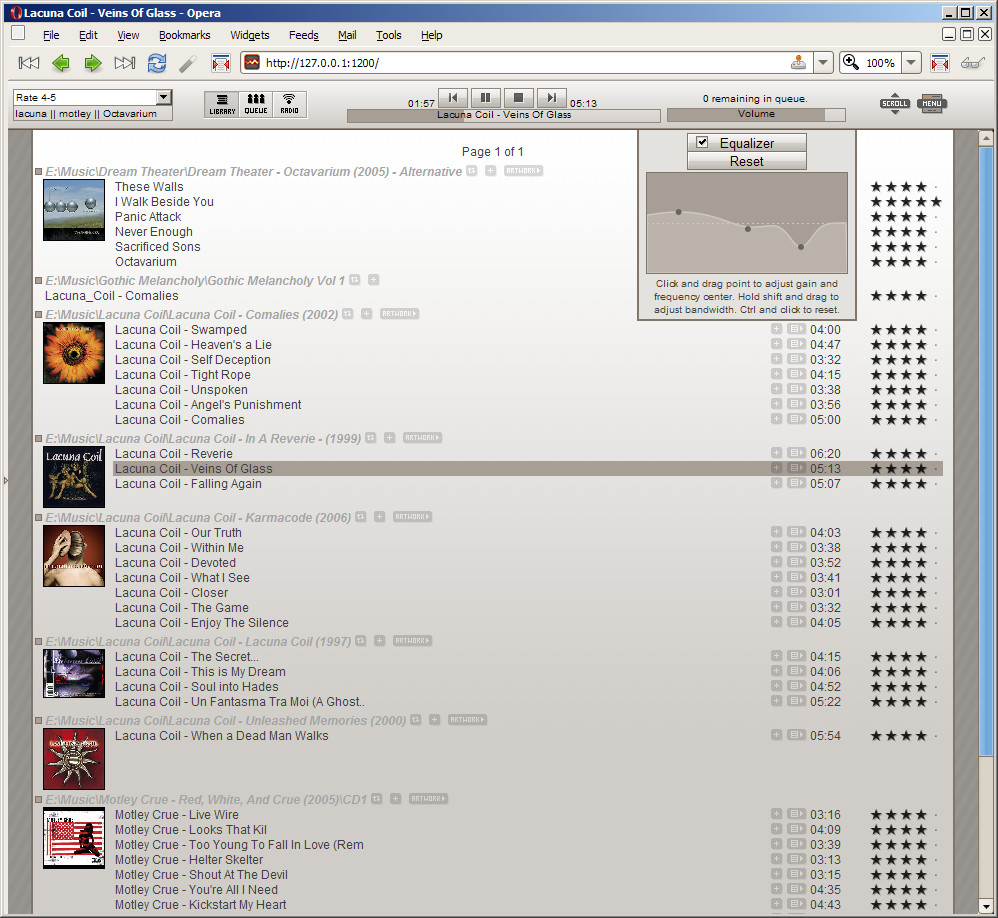This screenshot has width=998, height=918.
Task: Click the fit-to-width icon near the glasses
Action: point(939,63)
